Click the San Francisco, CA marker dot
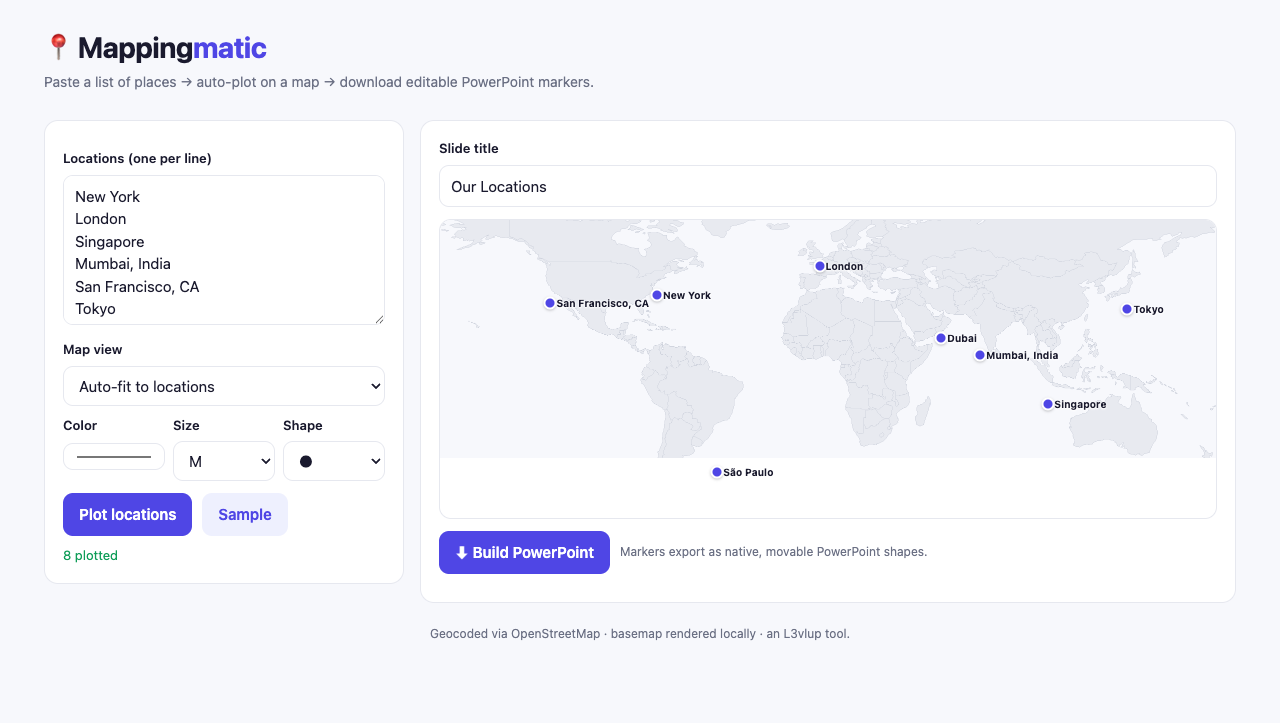 point(550,303)
